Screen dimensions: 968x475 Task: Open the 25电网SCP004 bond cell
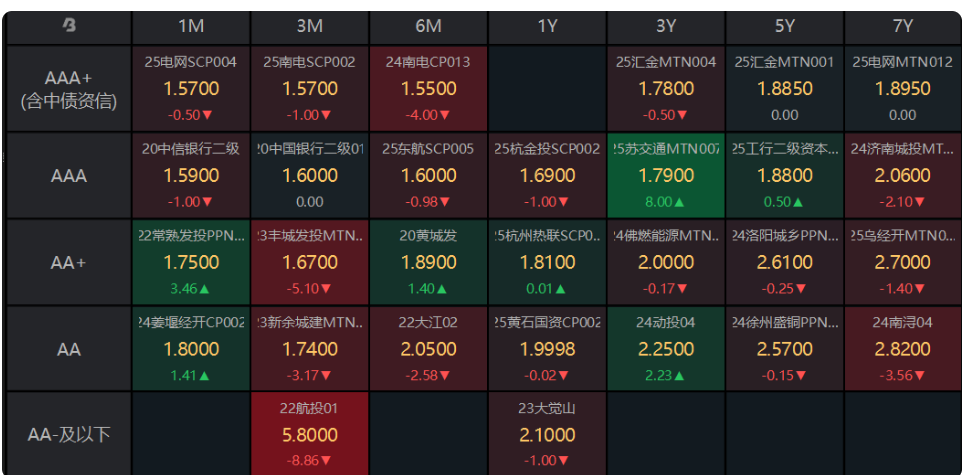pyautogui.click(x=191, y=88)
